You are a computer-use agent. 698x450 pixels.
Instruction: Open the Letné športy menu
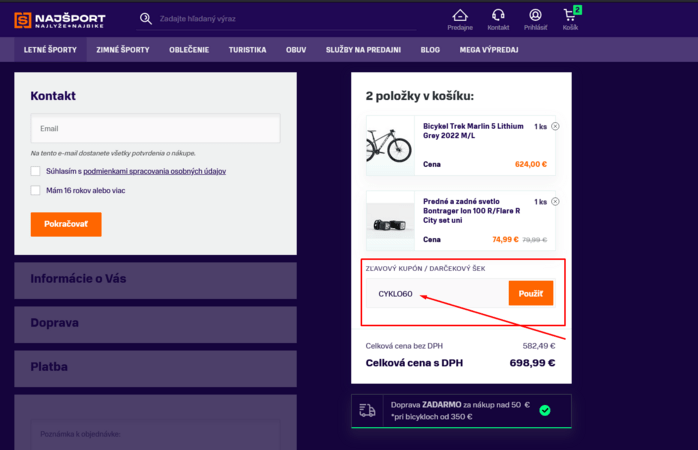[50, 50]
